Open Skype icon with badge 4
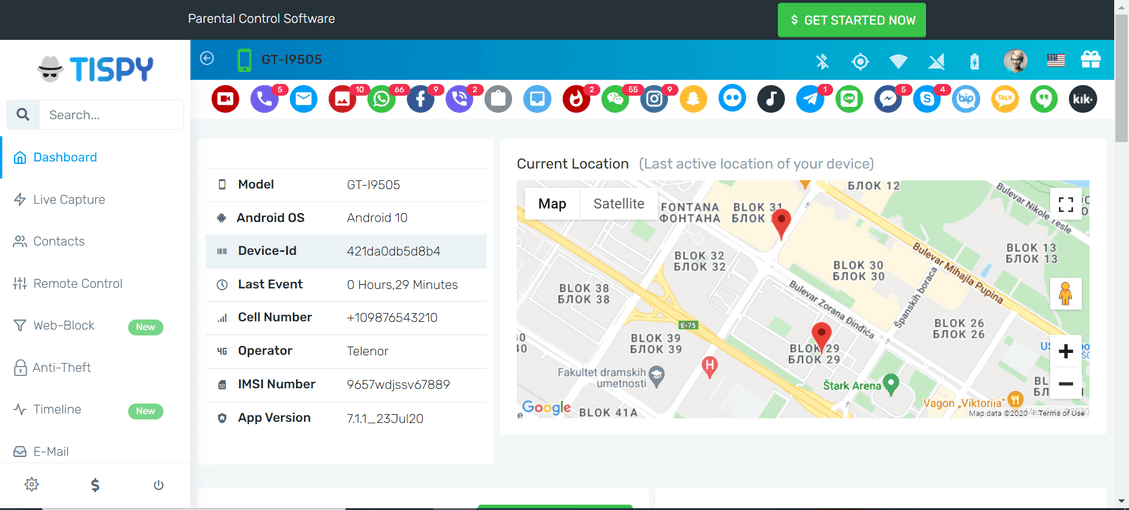 click(x=927, y=99)
